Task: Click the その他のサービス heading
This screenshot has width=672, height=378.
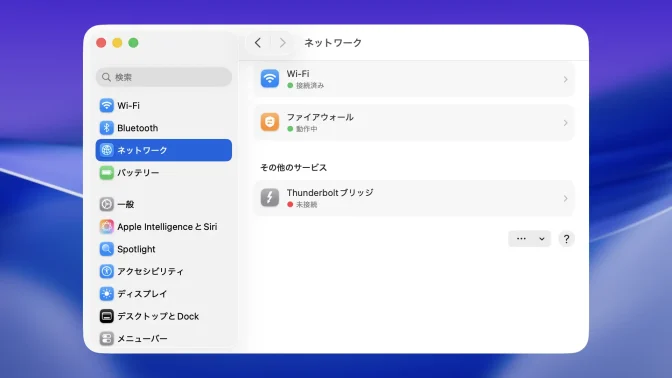Action: pos(294,168)
